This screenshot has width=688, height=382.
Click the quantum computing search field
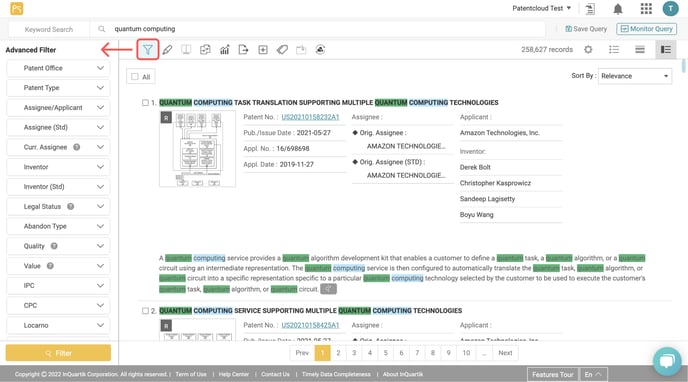pos(325,29)
